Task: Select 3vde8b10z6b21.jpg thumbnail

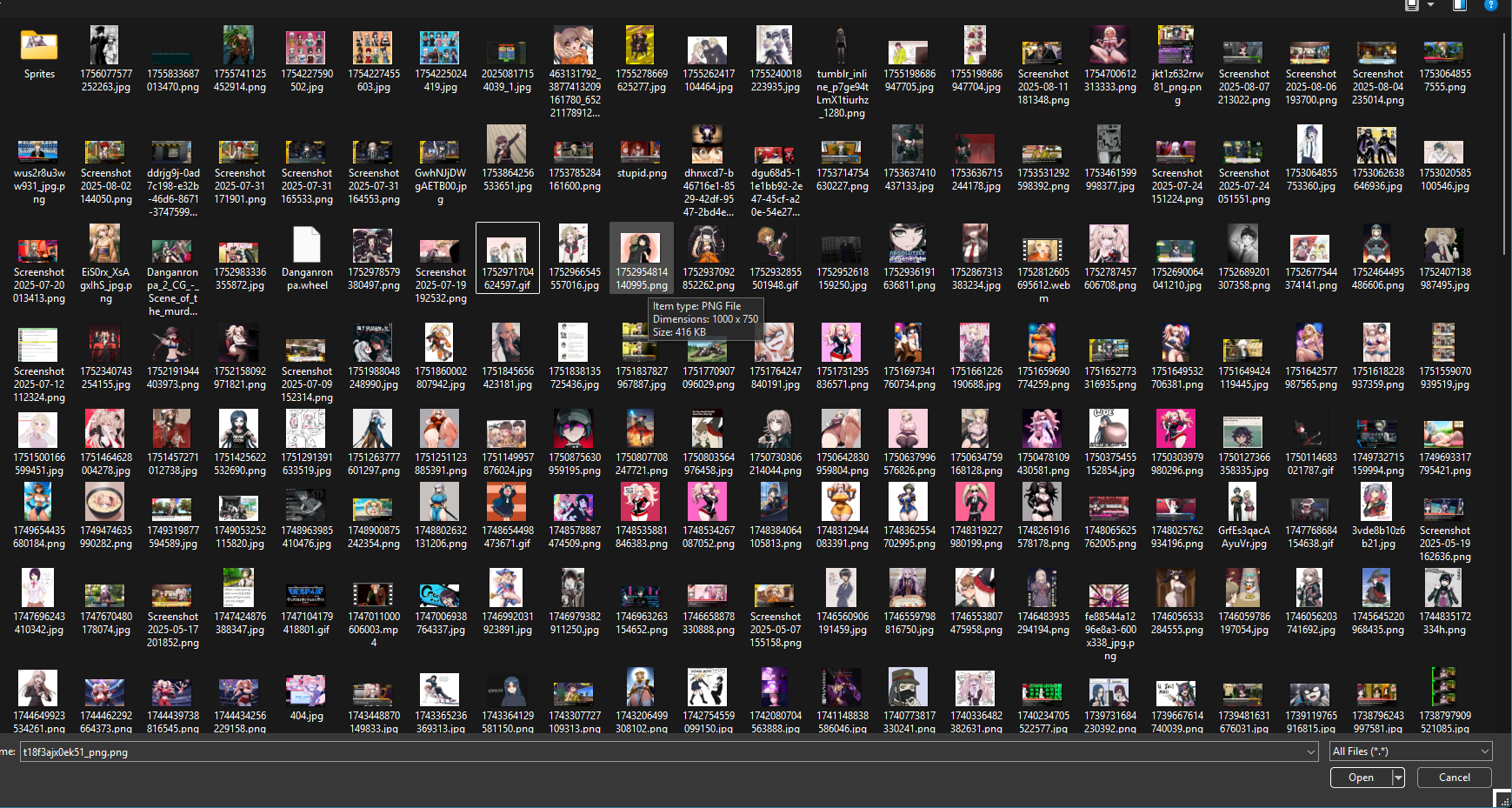Action: point(1378,503)
